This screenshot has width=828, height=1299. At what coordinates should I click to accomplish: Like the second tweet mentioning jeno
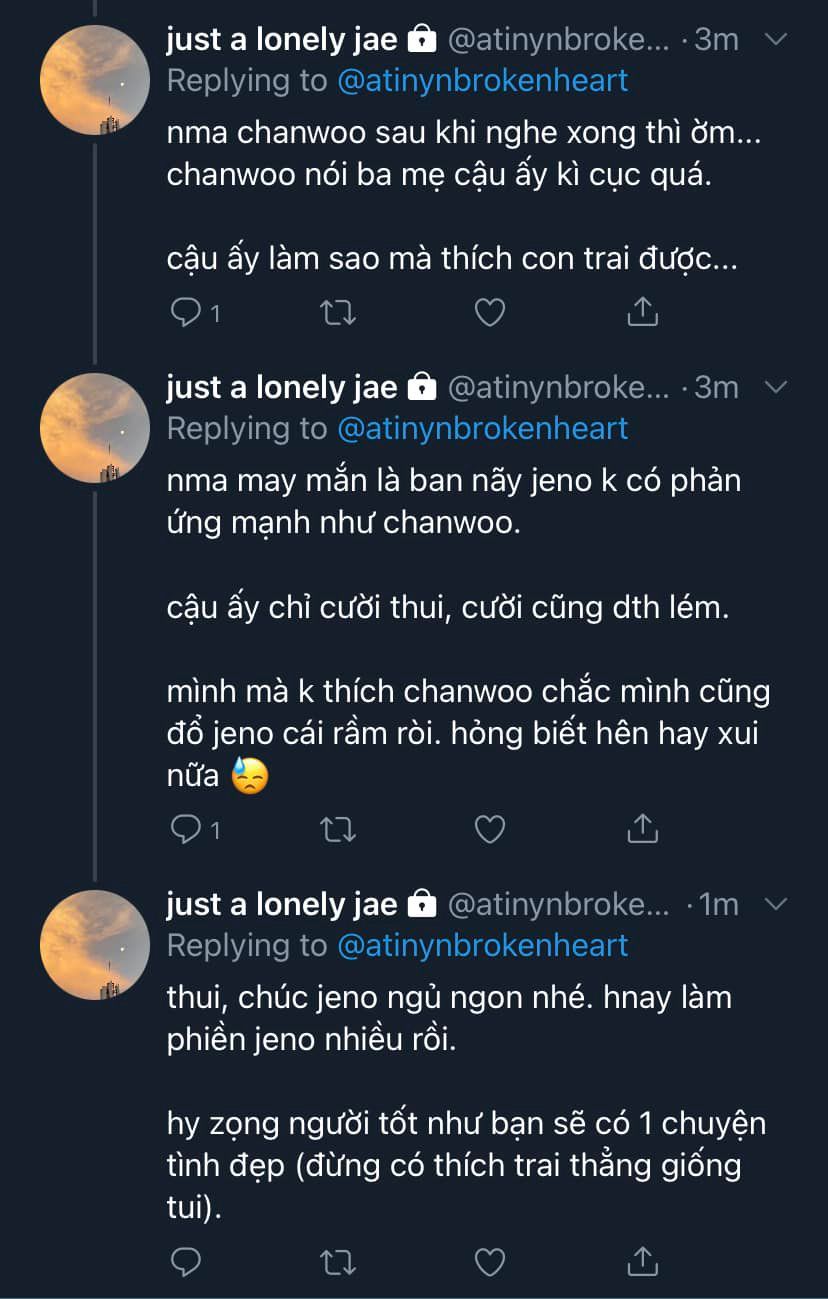[489, 829]
